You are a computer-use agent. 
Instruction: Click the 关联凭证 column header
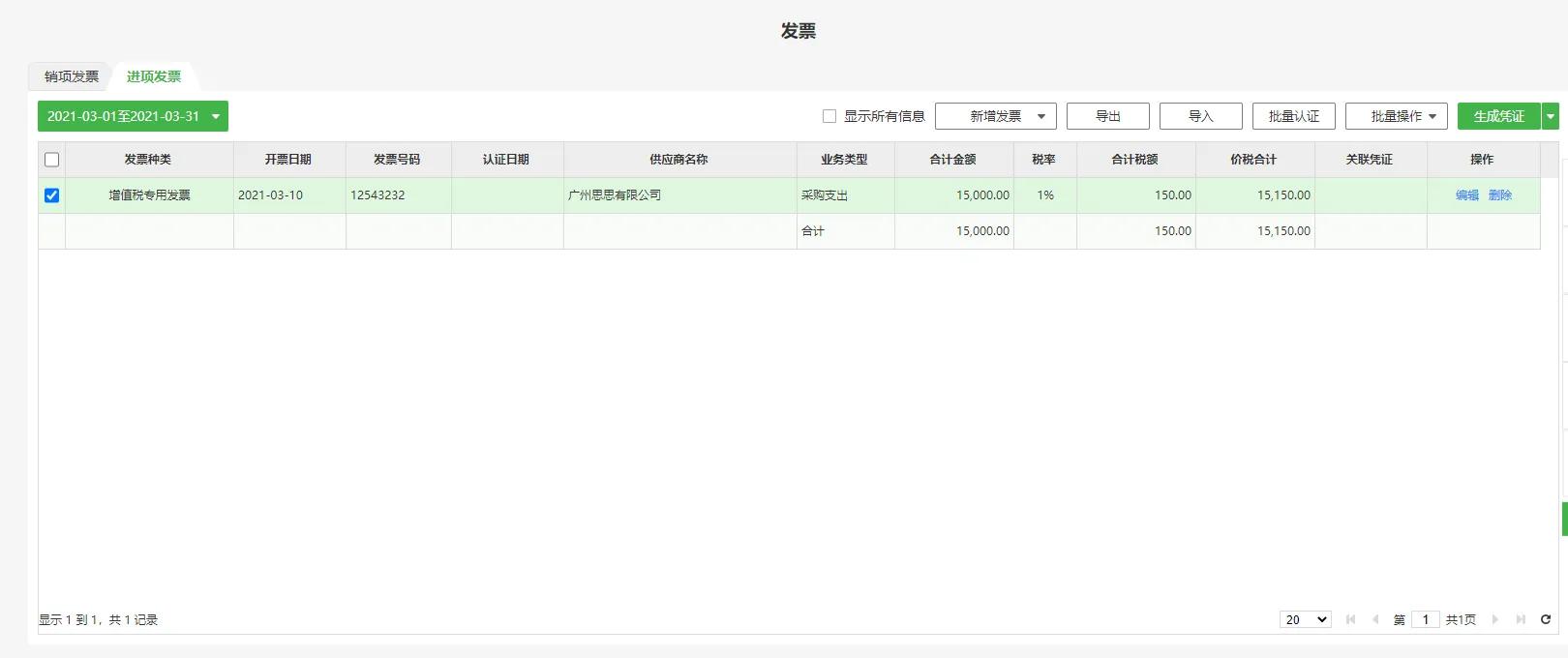1370,160
